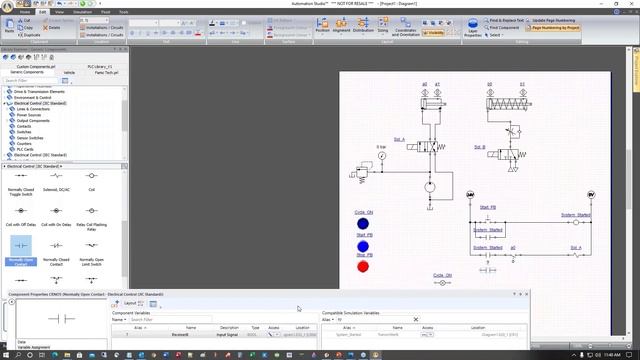
Task: Open Layer Properties
Action: coord(473,27)
